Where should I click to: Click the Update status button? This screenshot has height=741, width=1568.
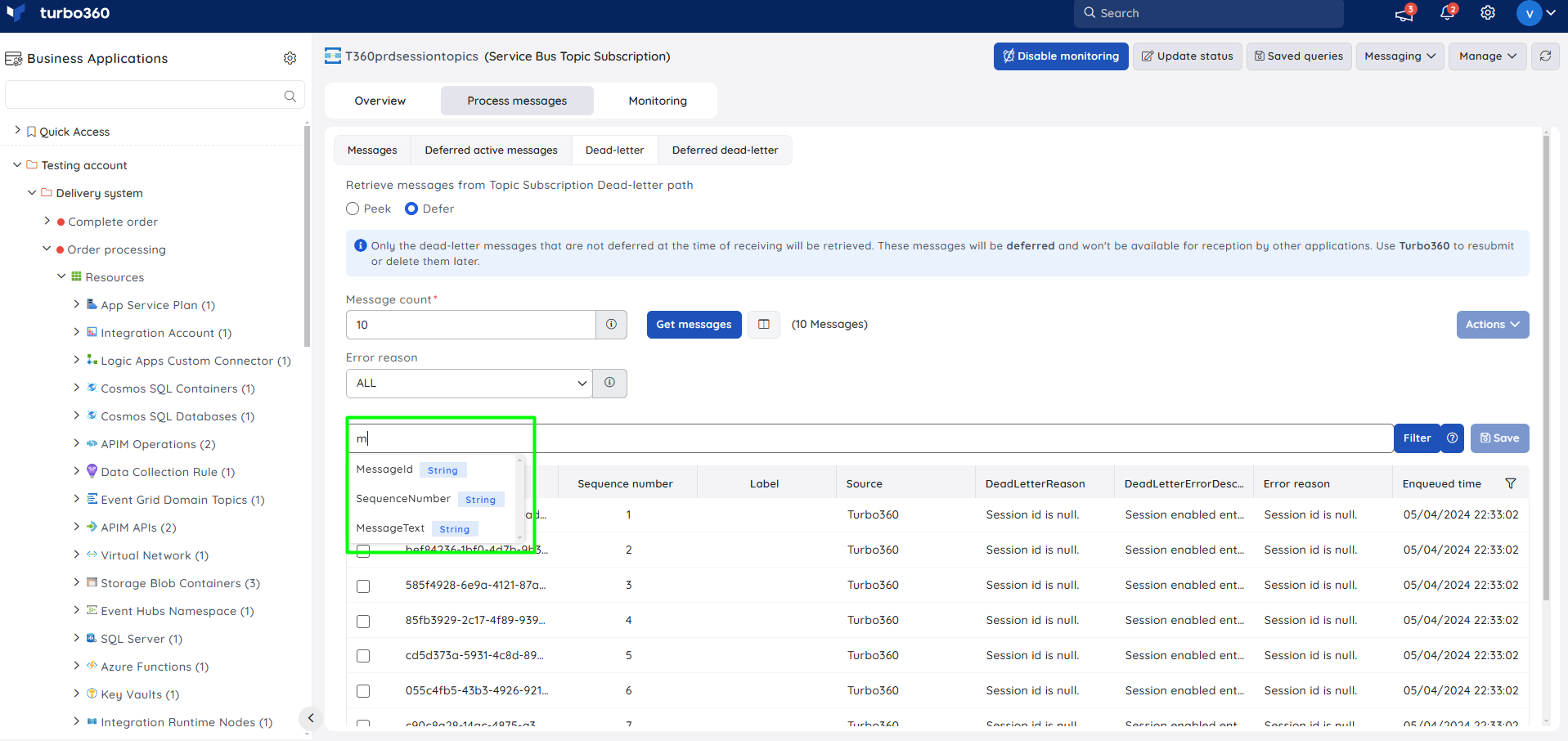click(x=1187, y=56)
